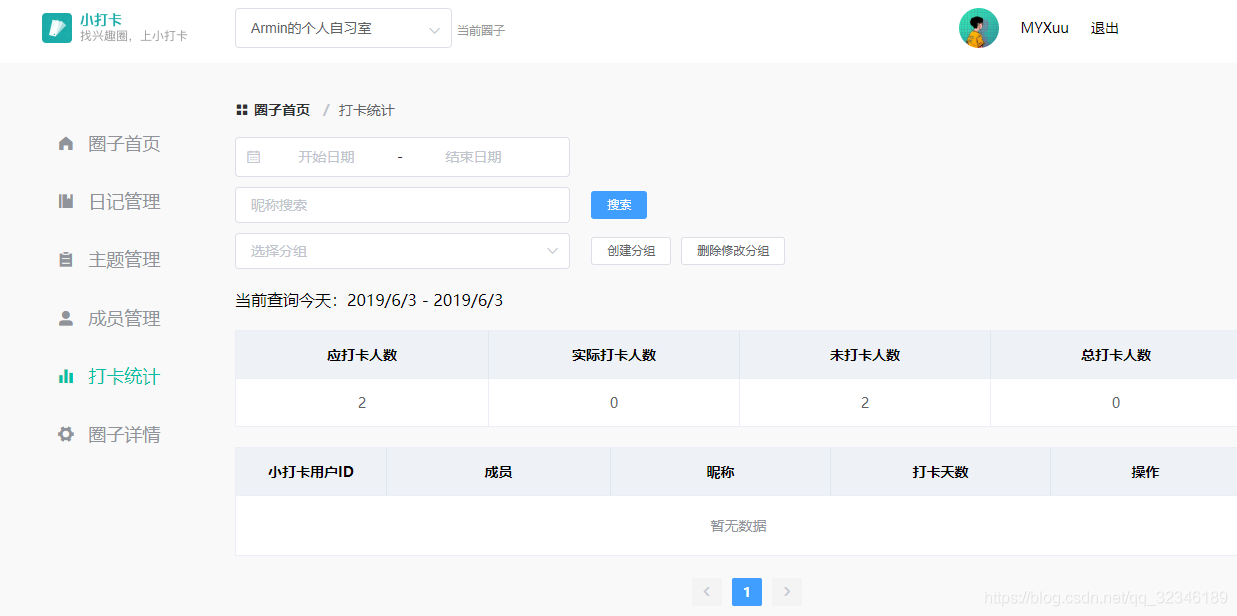Click the 打卡统计 breadcrumb text
The height and width of the screenshot is (616, 1237).
tap(367, 110)
